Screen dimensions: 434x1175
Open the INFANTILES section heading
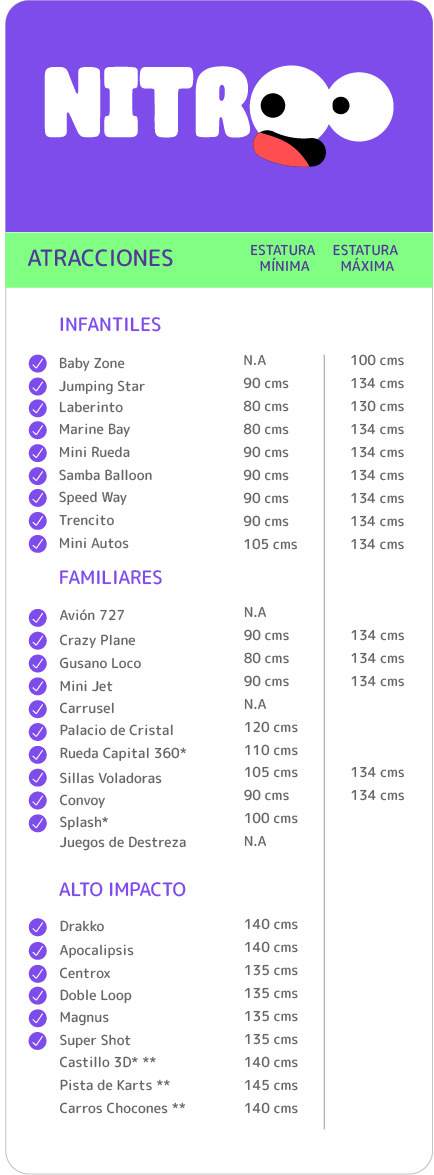(x=110, y=324)
